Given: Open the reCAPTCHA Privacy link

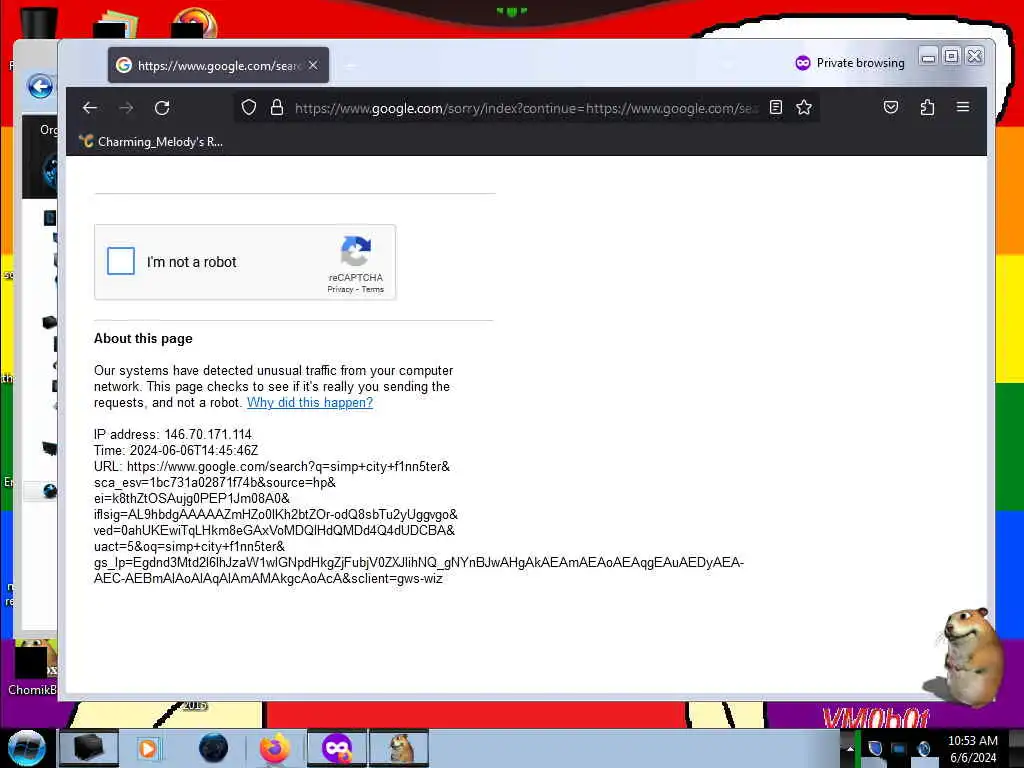Looking at the screenshot, I should [x=340, y=289].
